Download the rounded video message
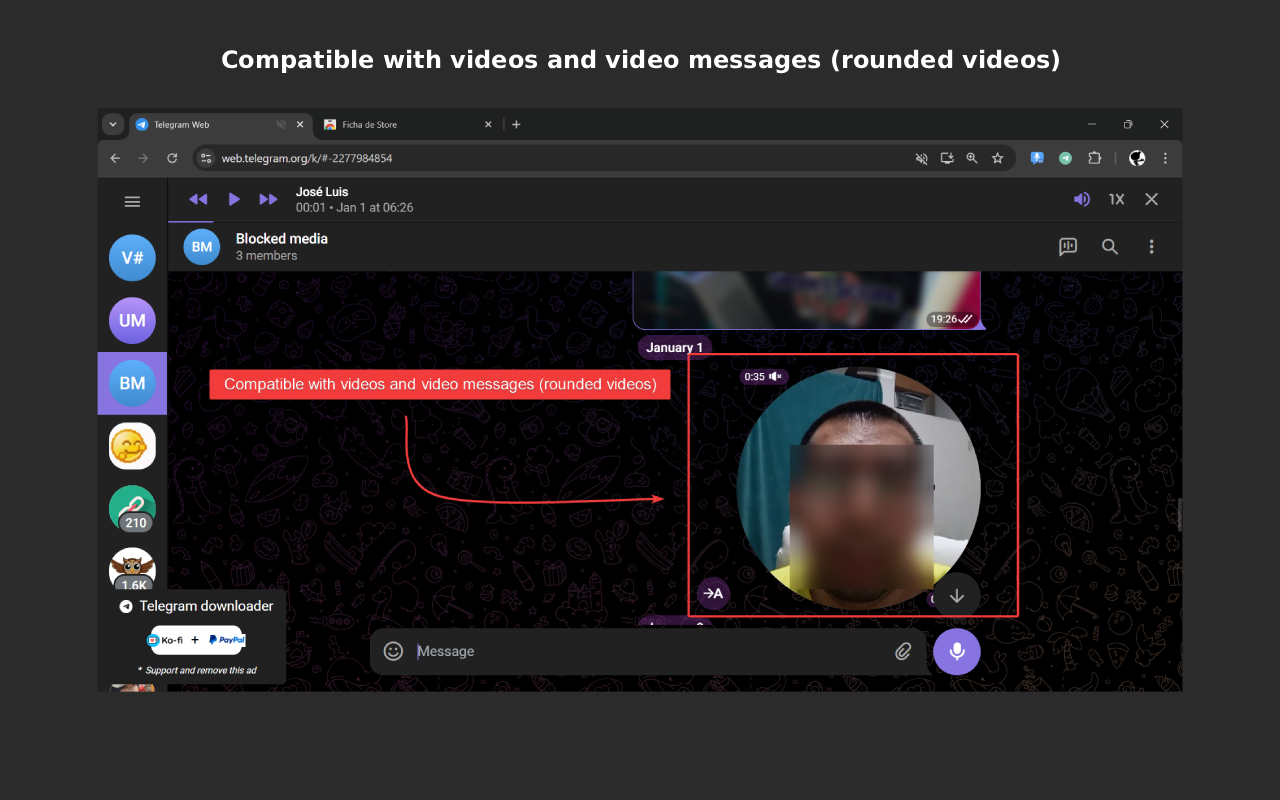Image resolution: width=1280 pixels, height=800 pixels. click(956, 595)
